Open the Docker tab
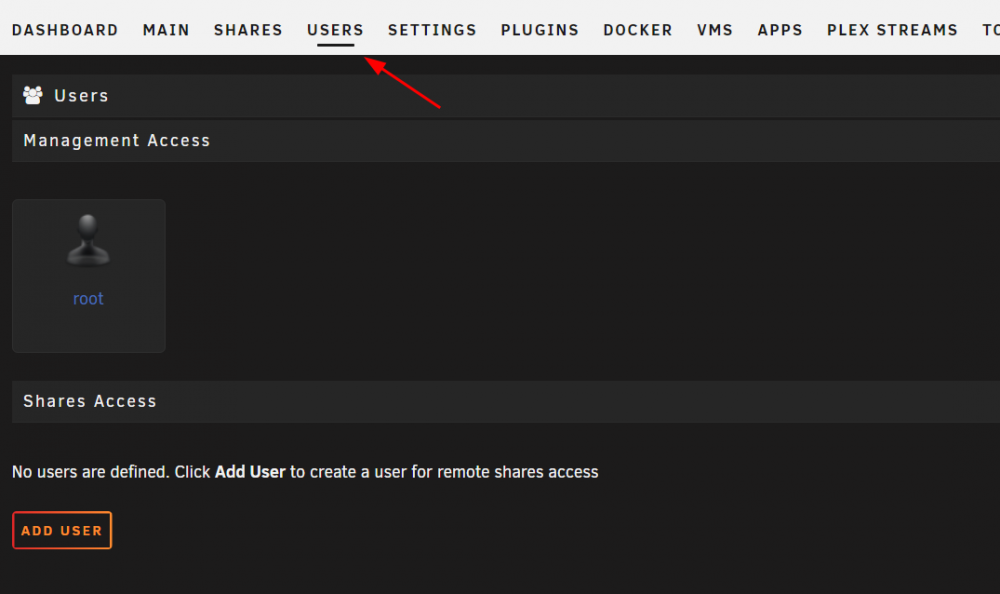 [x=638, y=30]
